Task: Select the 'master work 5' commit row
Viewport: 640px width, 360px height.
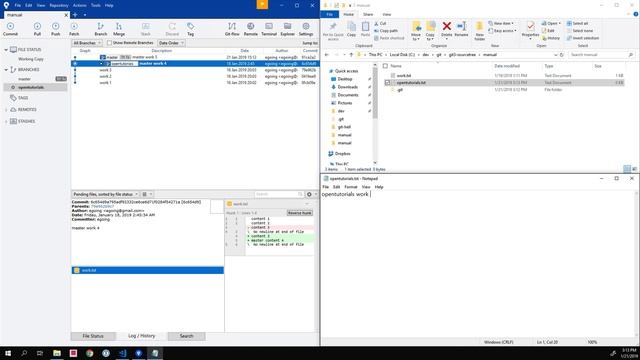Action: click(195, 57)
